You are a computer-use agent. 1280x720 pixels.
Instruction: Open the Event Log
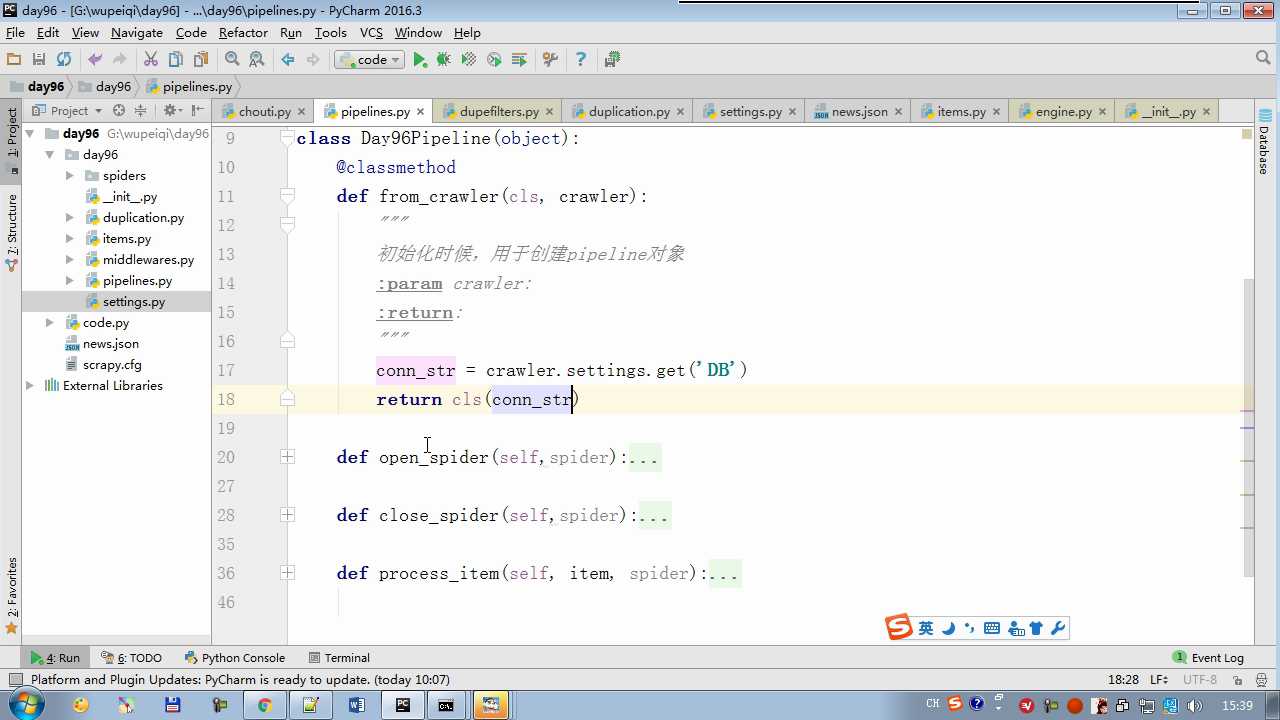1208,658
